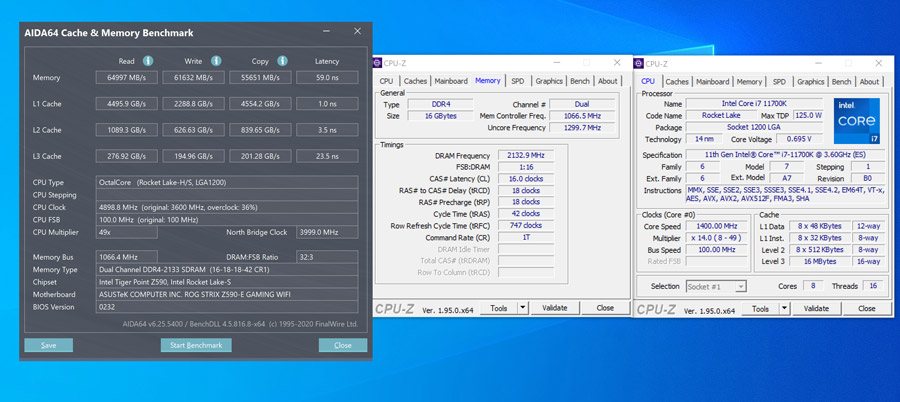
Task: Open Tools dropdown arrow in CPU-Z CPU window
Action: click(x=784, y=309)
